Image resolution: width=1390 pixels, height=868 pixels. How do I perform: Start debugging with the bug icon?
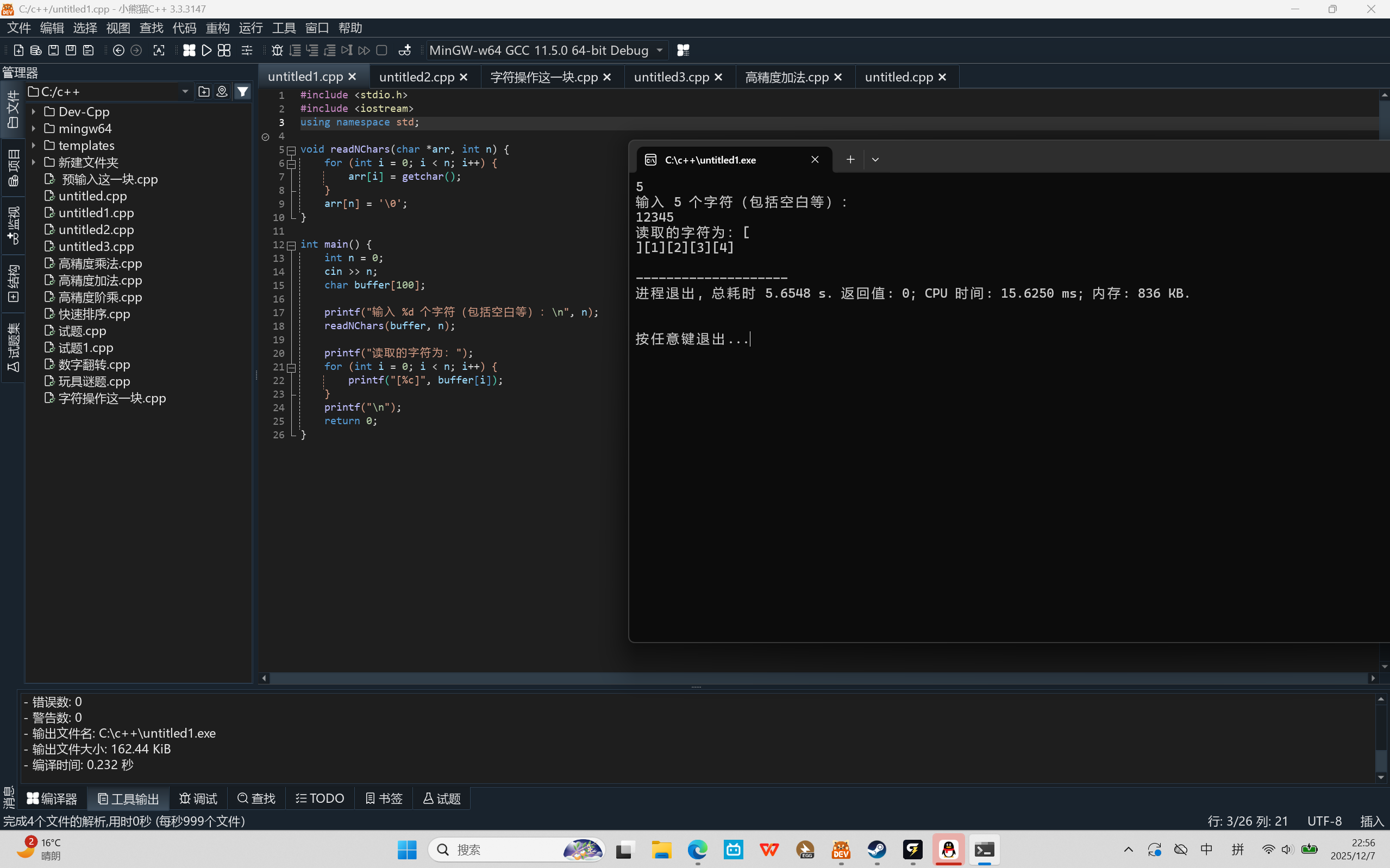coord(277,51)
